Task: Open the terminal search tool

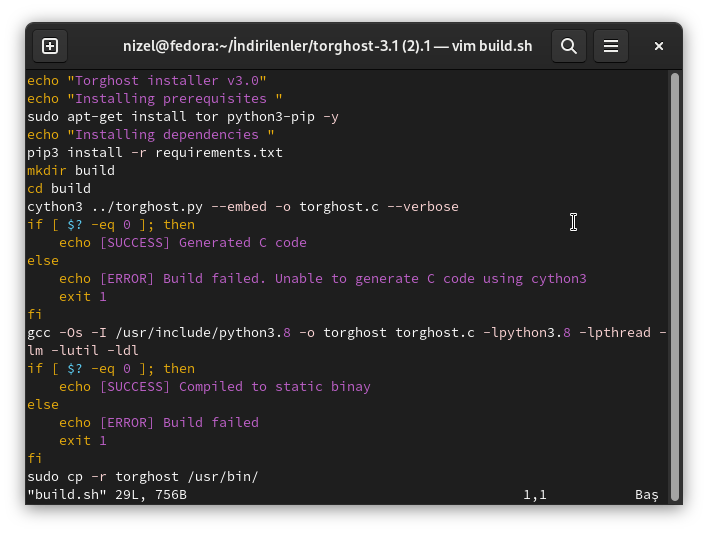Action: tap(568, 46)
